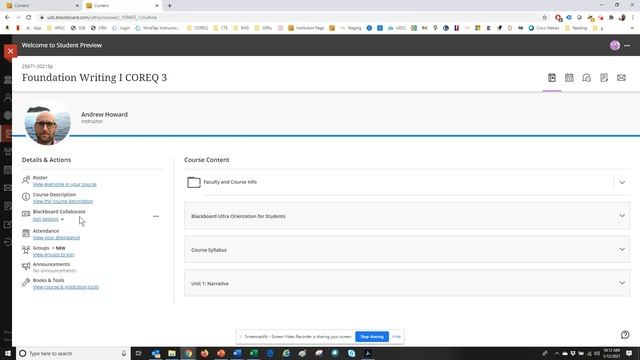The width and height of the screenshot is (640, 360).
Task: Click the Stop sharing button
Action: pos(372,337)
